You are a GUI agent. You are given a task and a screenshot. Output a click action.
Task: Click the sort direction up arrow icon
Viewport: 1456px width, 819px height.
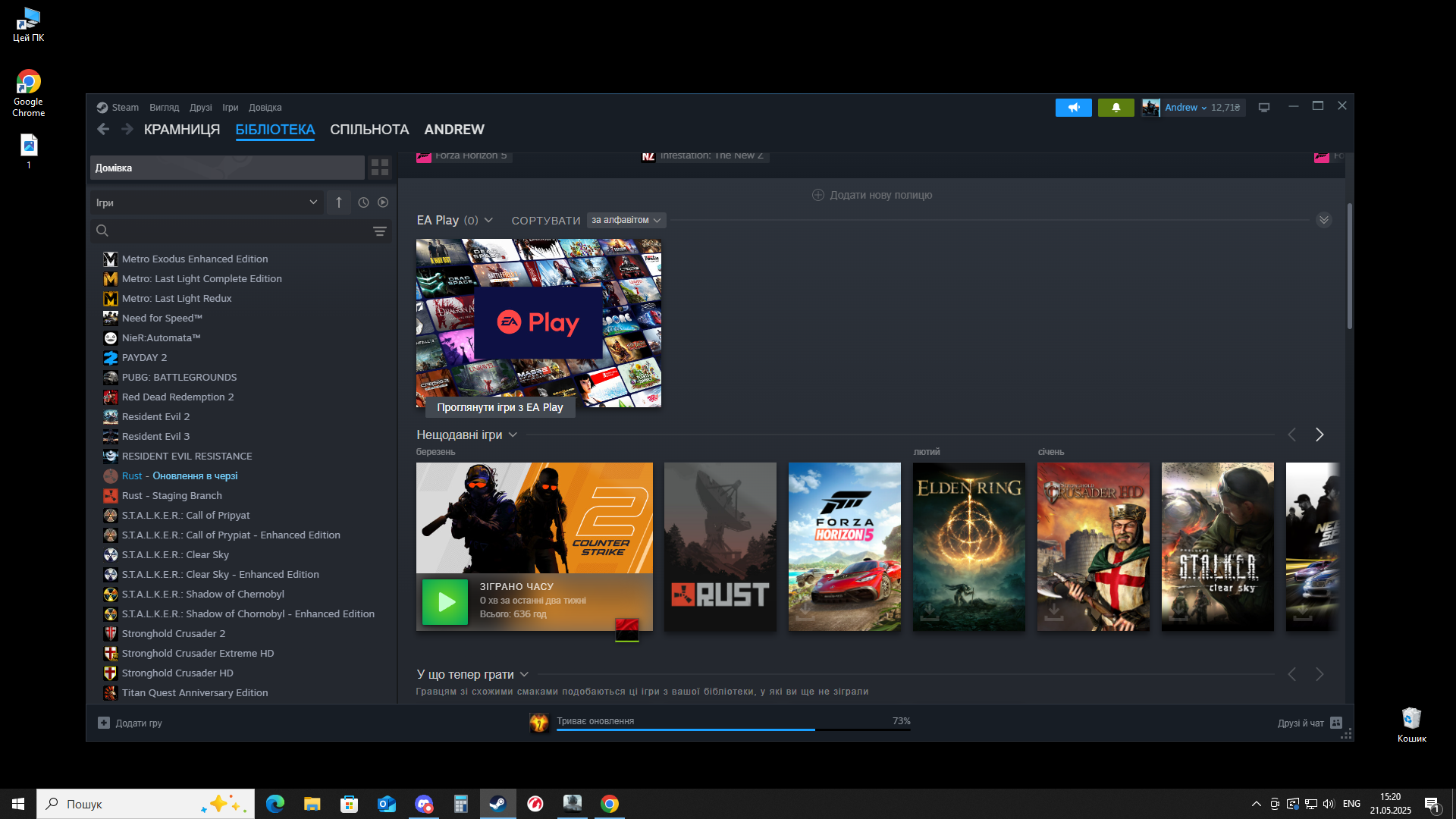click(x=339, y=202)
